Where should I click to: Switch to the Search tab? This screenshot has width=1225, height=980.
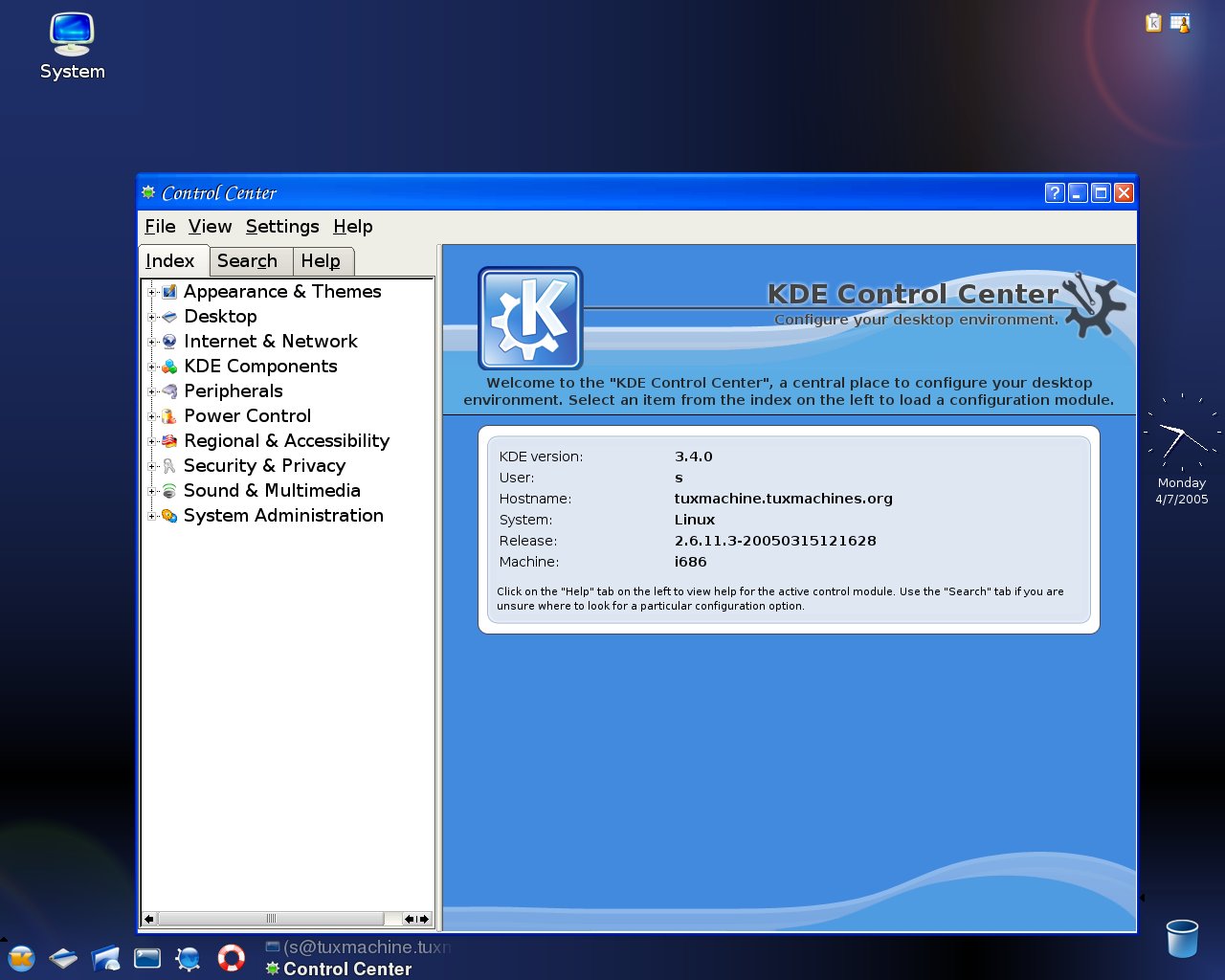pyautogui.click(x=251, y=261)
